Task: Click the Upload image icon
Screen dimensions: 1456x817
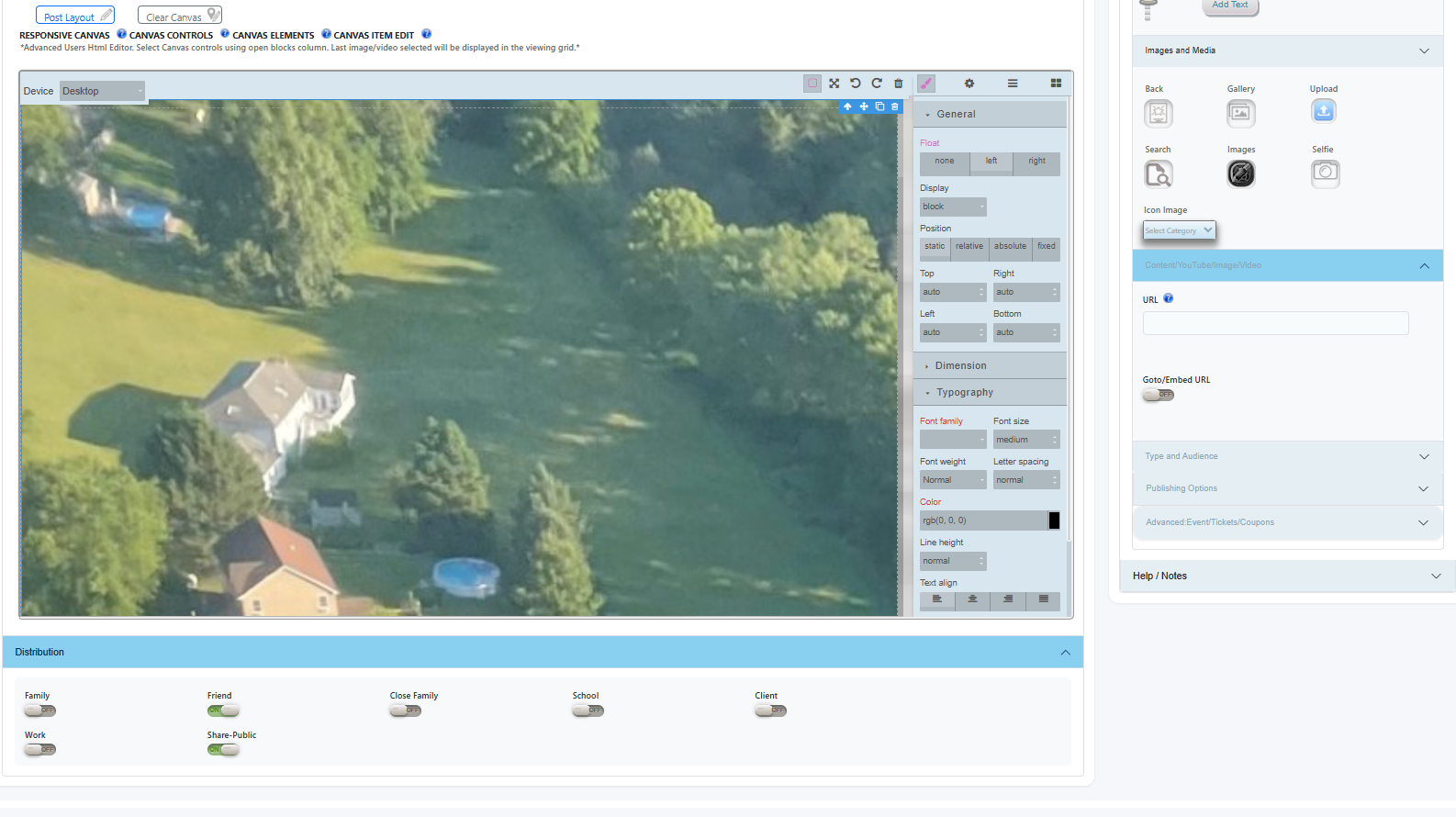Action: click(x=1323, y=112)
